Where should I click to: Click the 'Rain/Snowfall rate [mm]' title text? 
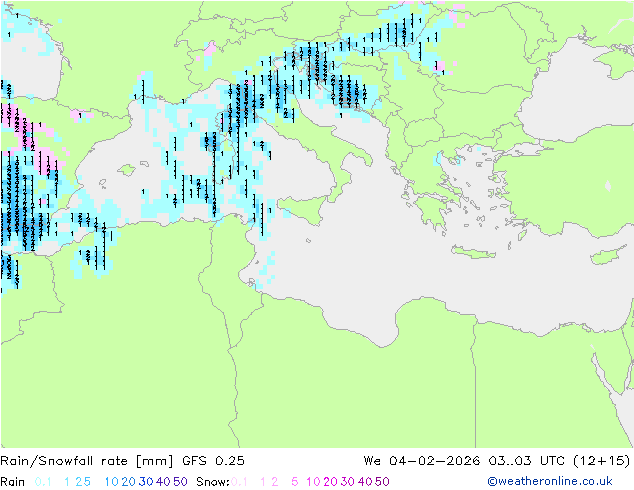pos(87,460)
